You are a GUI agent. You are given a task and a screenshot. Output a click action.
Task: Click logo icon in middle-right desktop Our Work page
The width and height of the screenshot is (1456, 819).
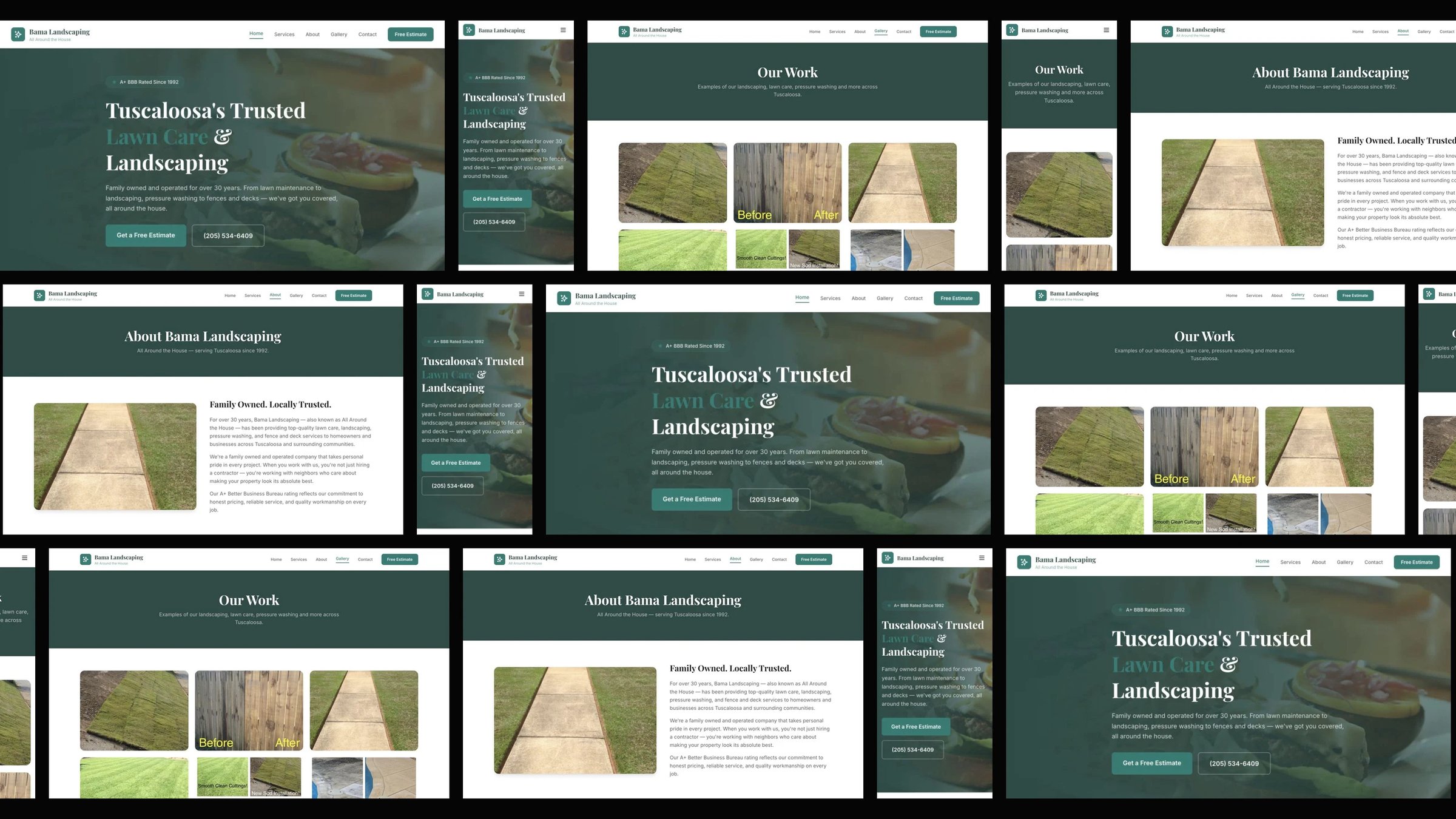[1041, 295]
